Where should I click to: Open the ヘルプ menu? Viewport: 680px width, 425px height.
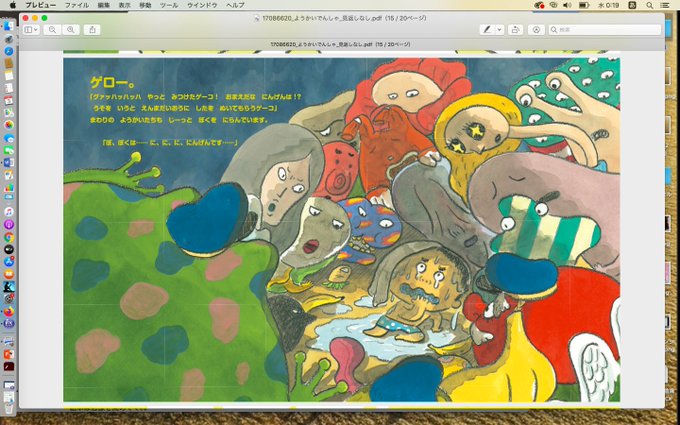click(235, 5)
